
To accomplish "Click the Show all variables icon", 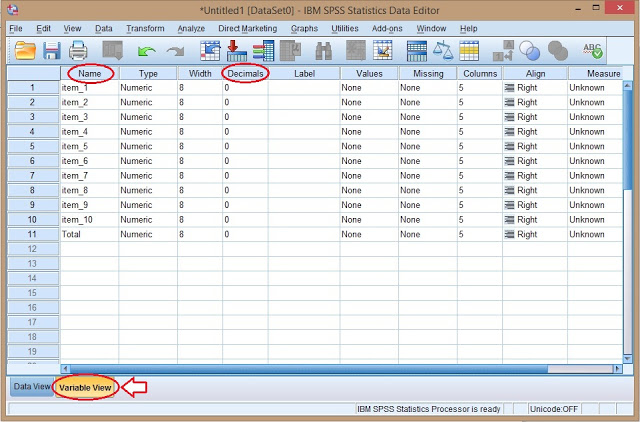I will click(x=558, y=51).
